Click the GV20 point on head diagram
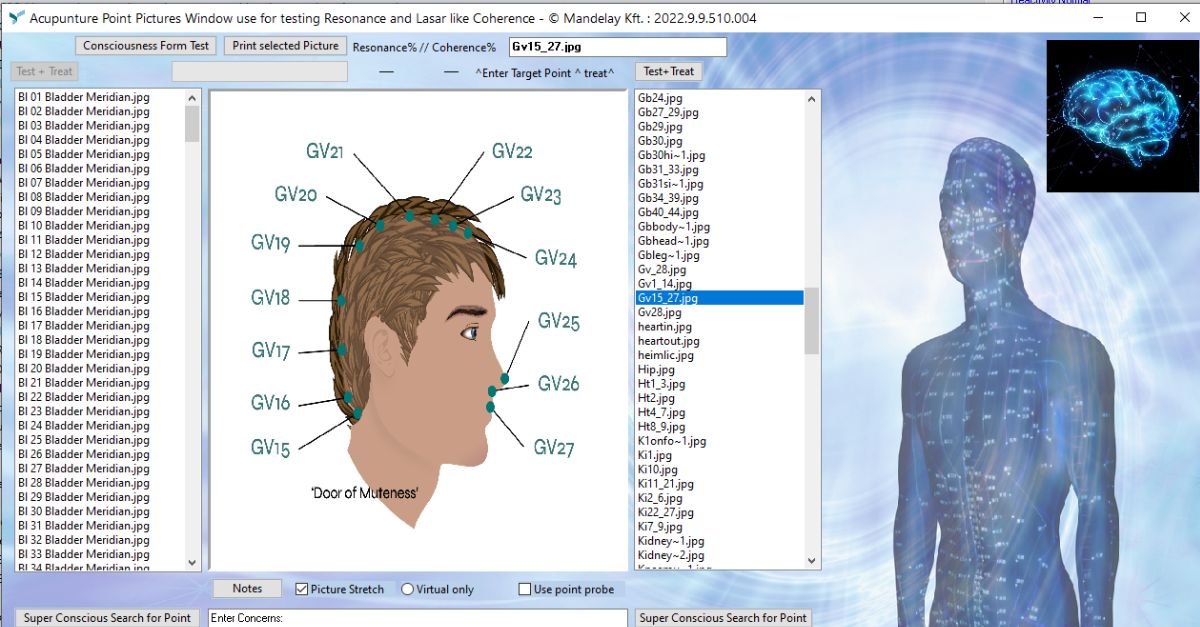The width and height of the screenshot is (1200, 627). click(379, 225)
